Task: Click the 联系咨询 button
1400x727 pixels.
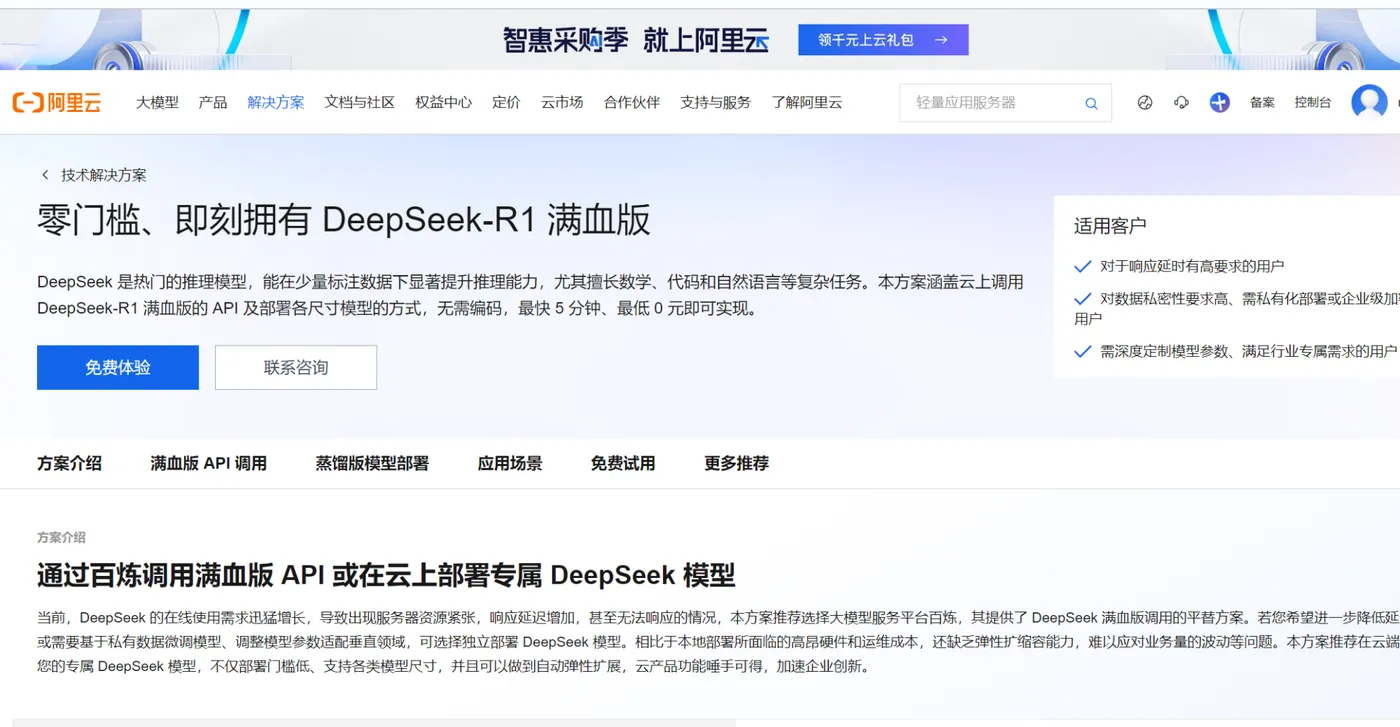Action: click(296, 367)
